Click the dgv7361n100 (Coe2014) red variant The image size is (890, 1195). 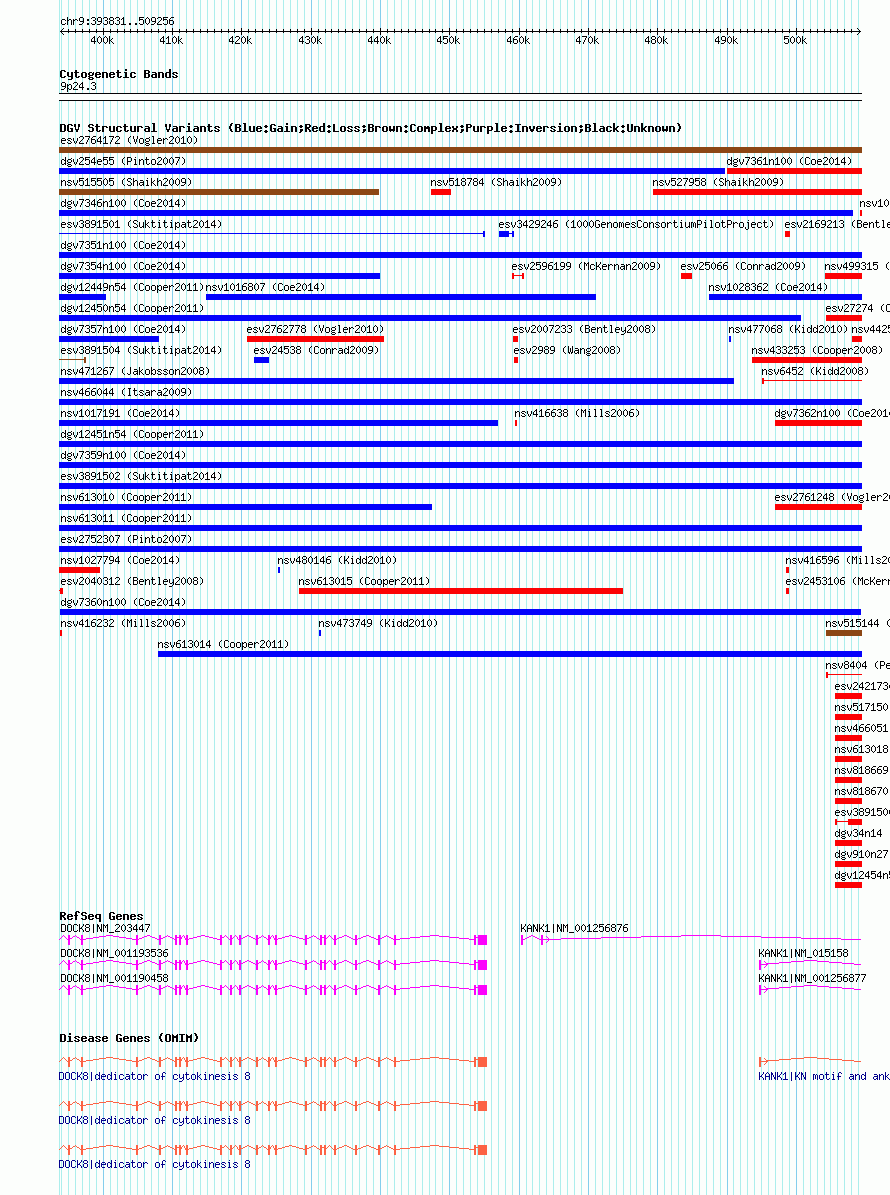point(794,171)
